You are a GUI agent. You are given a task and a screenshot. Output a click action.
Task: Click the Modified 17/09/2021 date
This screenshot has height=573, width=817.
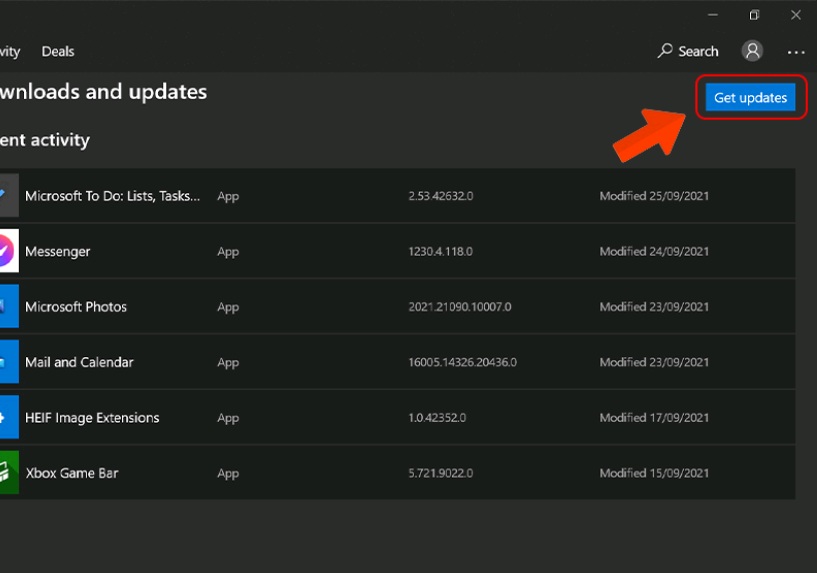tap(654, 418)
